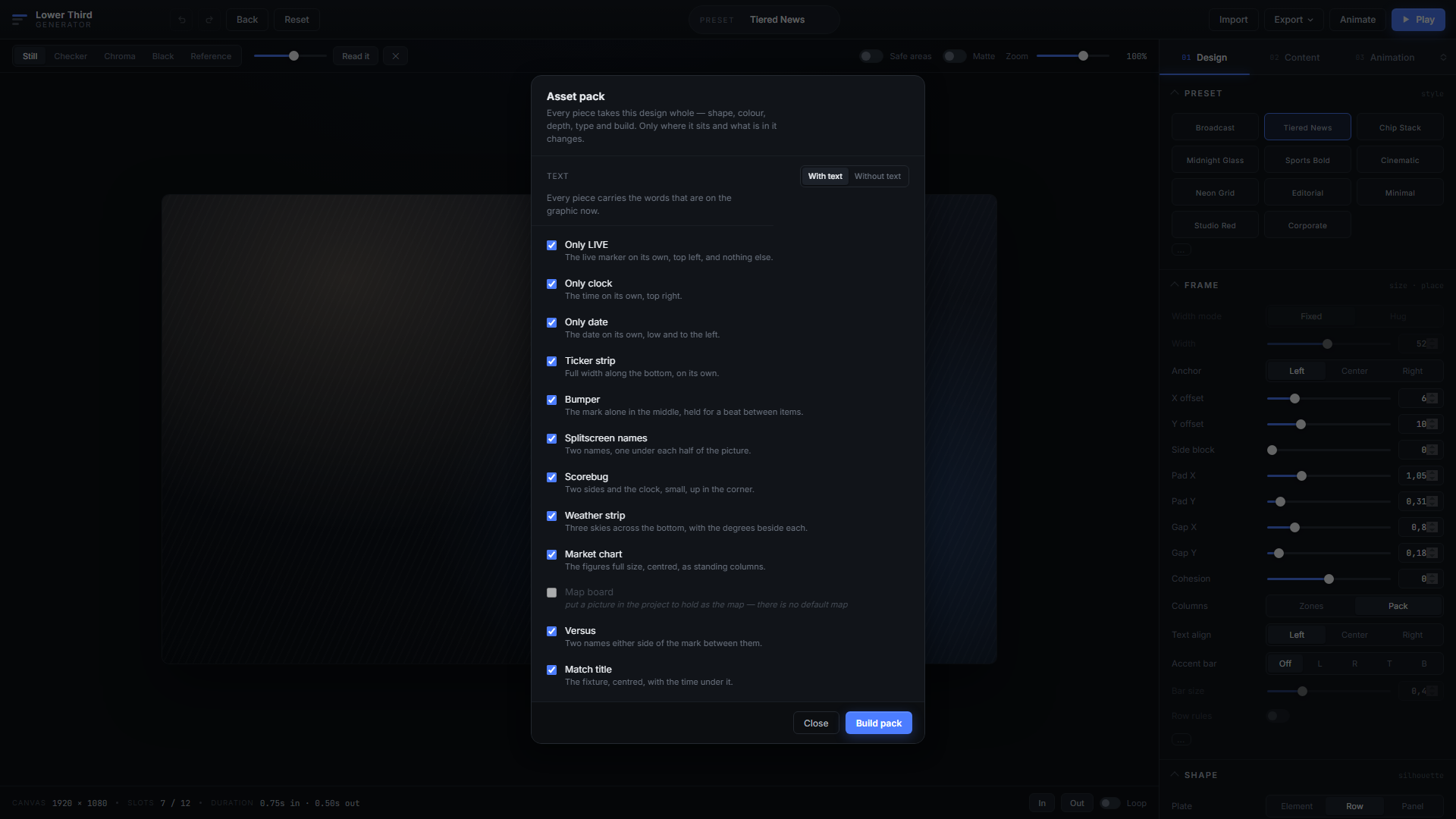Screen dimensions: 1456x819
Task: Collapse the PRESET section chevron
Action: point(1175,93)
